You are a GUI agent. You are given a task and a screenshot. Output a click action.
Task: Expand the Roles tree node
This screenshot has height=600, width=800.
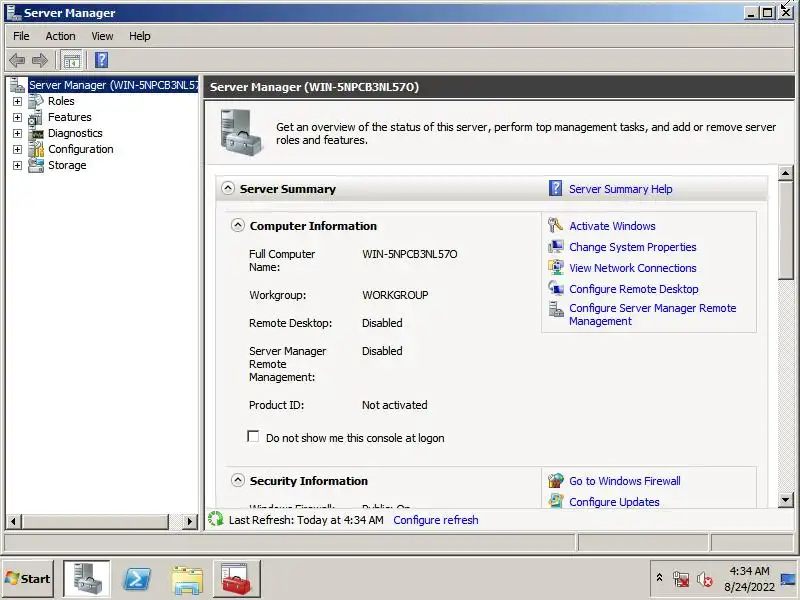(x=17, y=102)
